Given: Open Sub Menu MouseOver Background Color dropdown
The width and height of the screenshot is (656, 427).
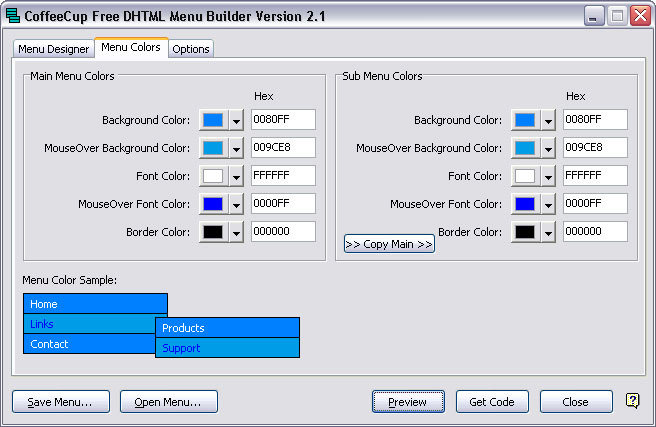Looking at the screenshot, I should [548, 148].
